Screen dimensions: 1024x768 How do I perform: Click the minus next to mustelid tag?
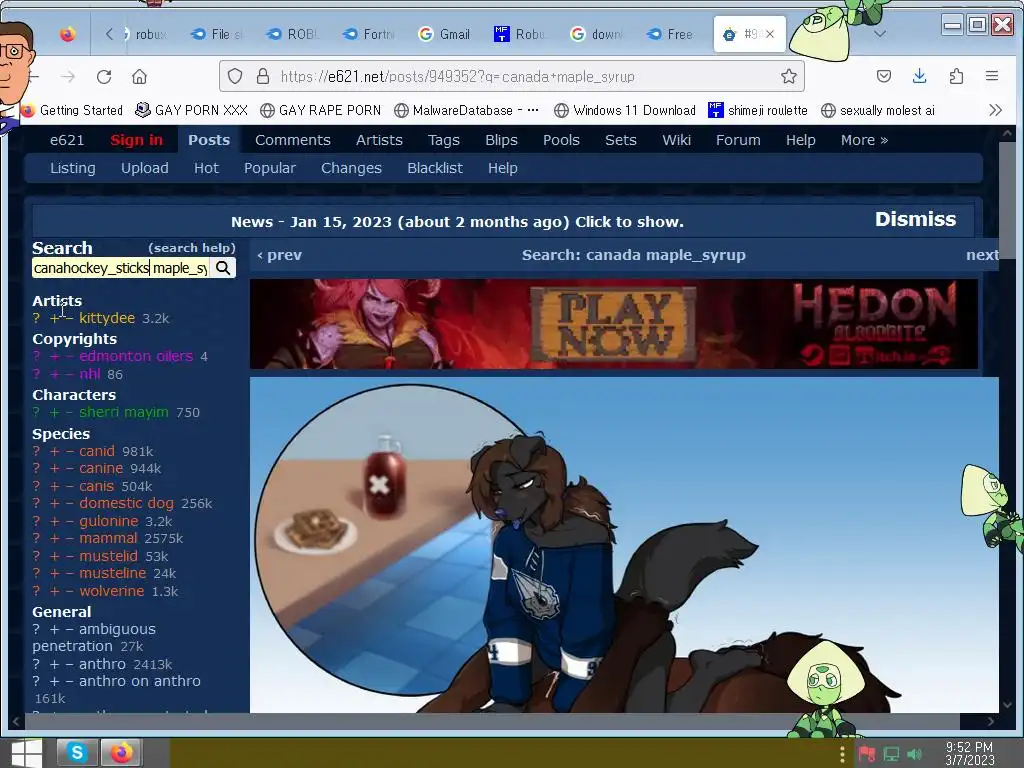69,556
